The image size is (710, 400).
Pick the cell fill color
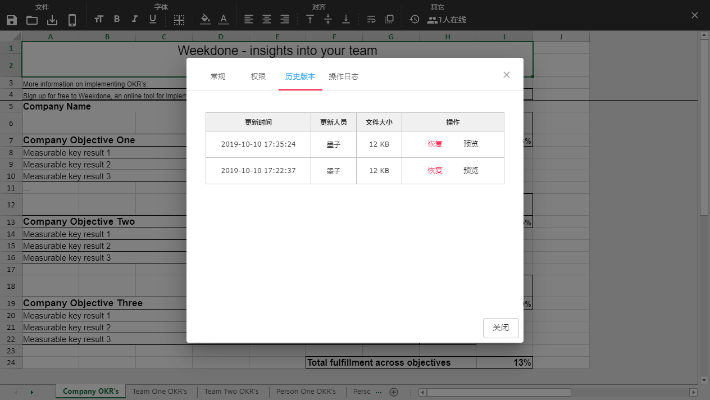(205, 19)
